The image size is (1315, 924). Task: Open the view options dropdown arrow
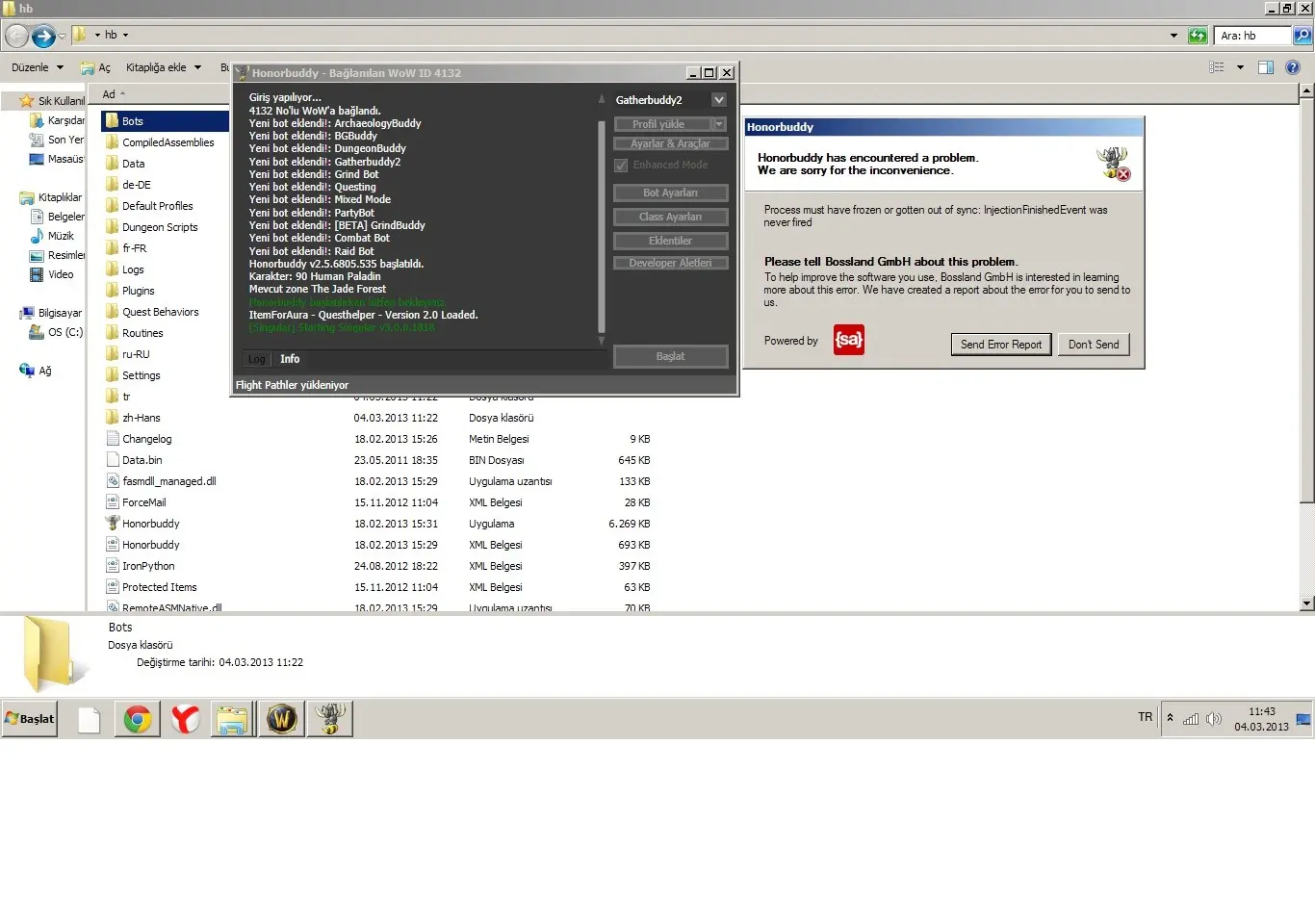point(1240,67)
